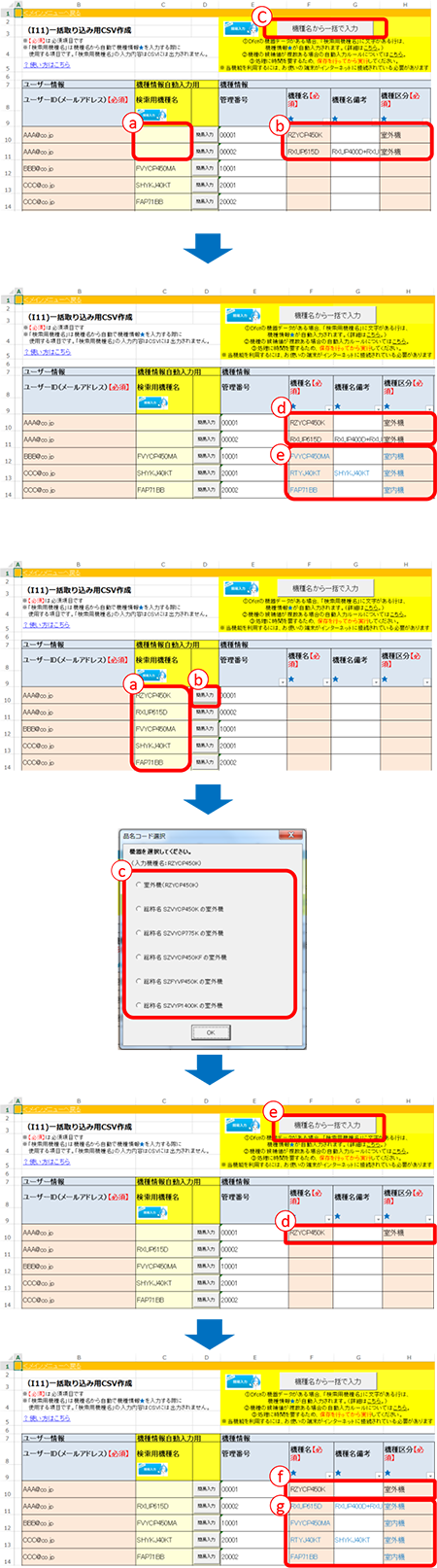
Task: Click 機種名から一括で入力 button marked with circle e
Action: pos(327,1125)
